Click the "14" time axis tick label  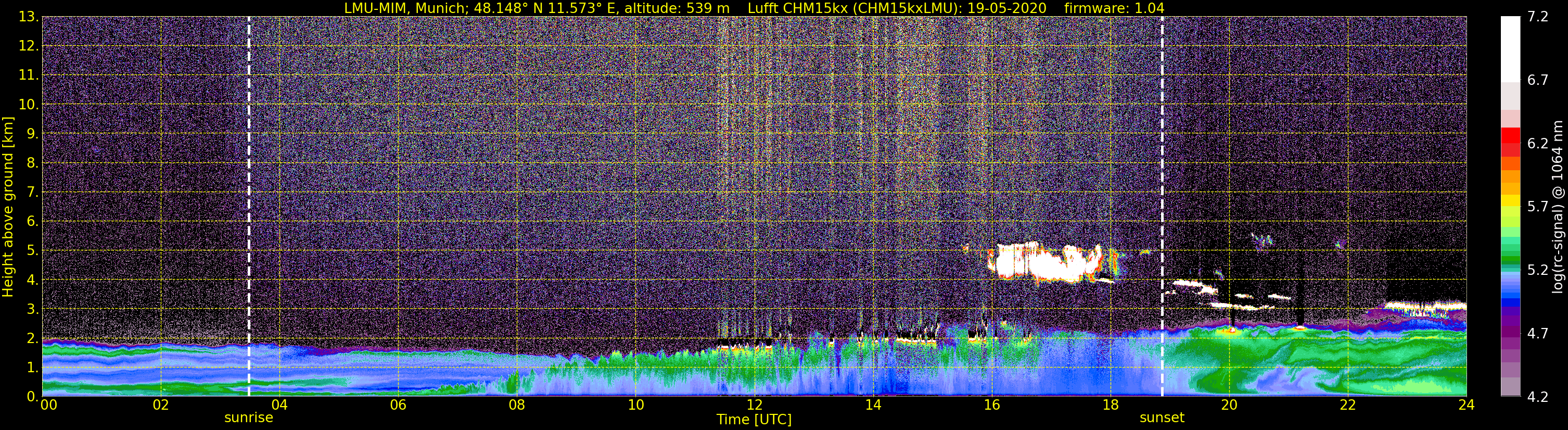pos(873,405)
